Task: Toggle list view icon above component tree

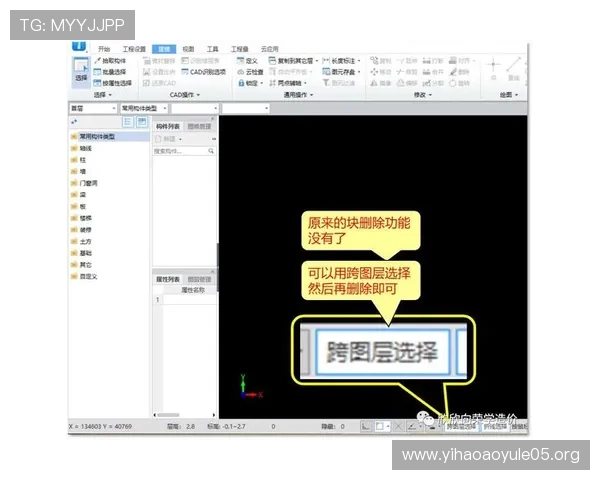Action: 127,121
